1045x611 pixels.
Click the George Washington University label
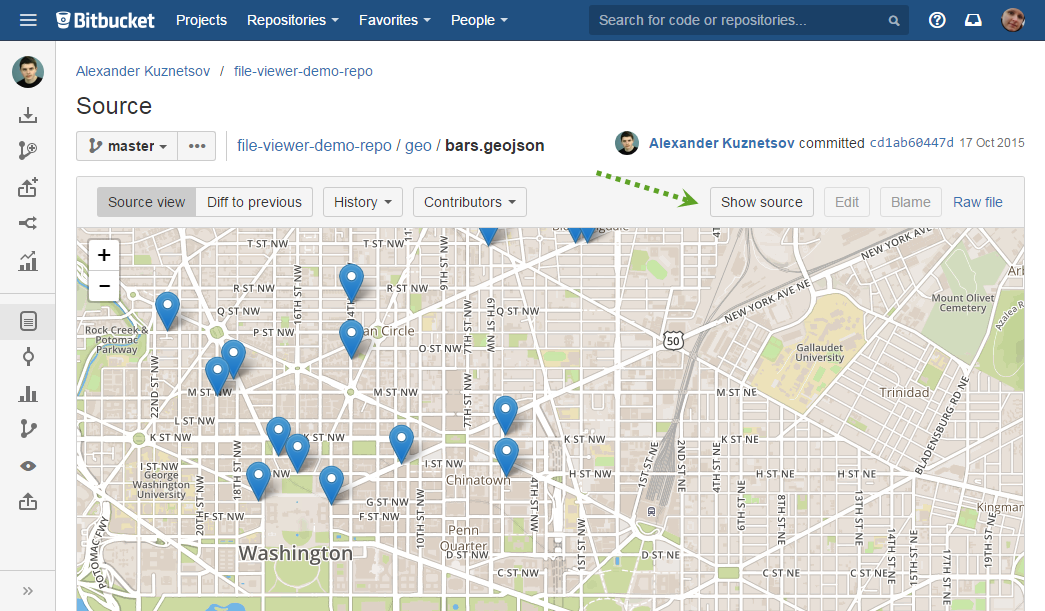pos(161,484)
